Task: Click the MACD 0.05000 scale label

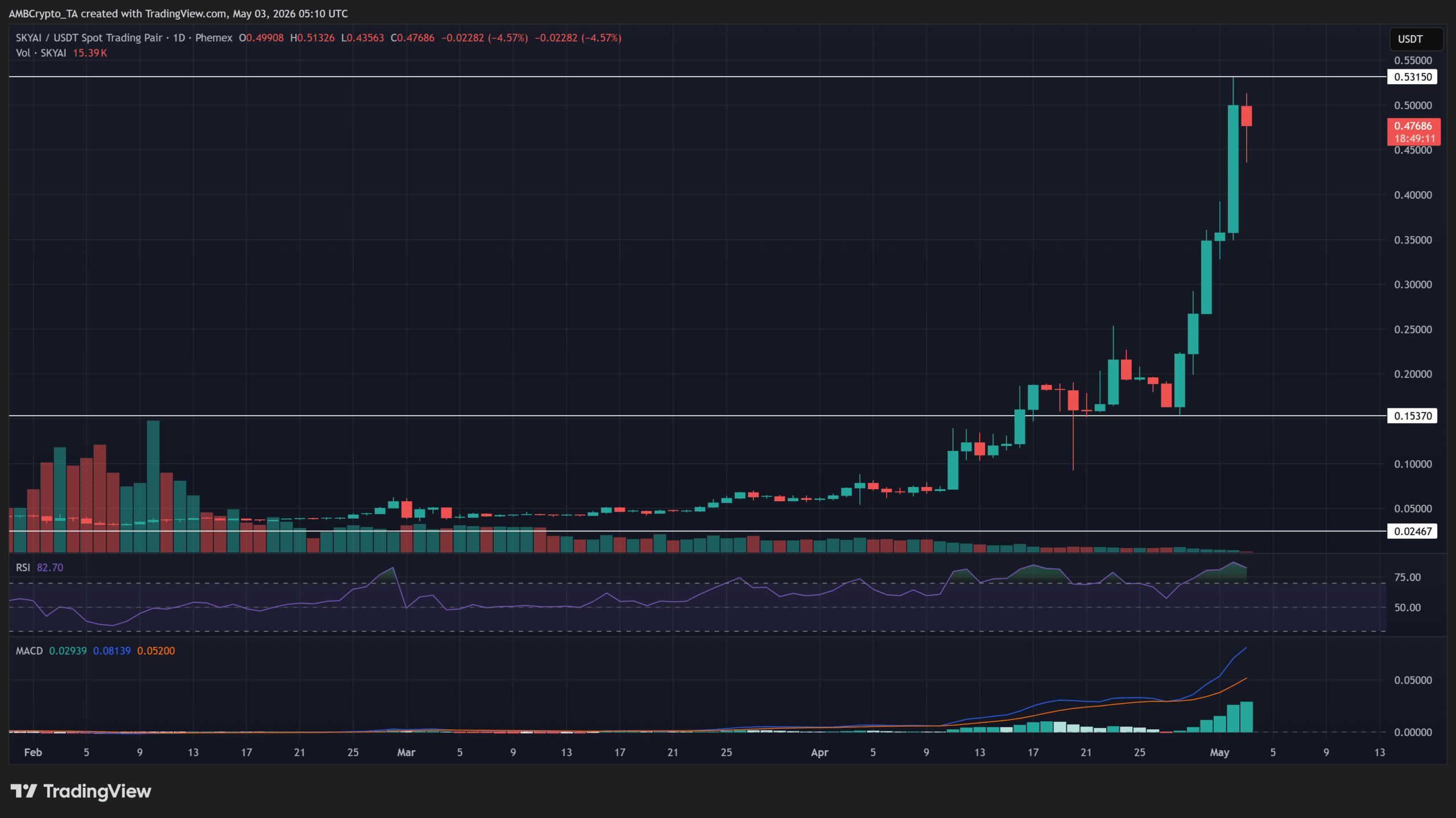Action: (x=1413, y=680)
